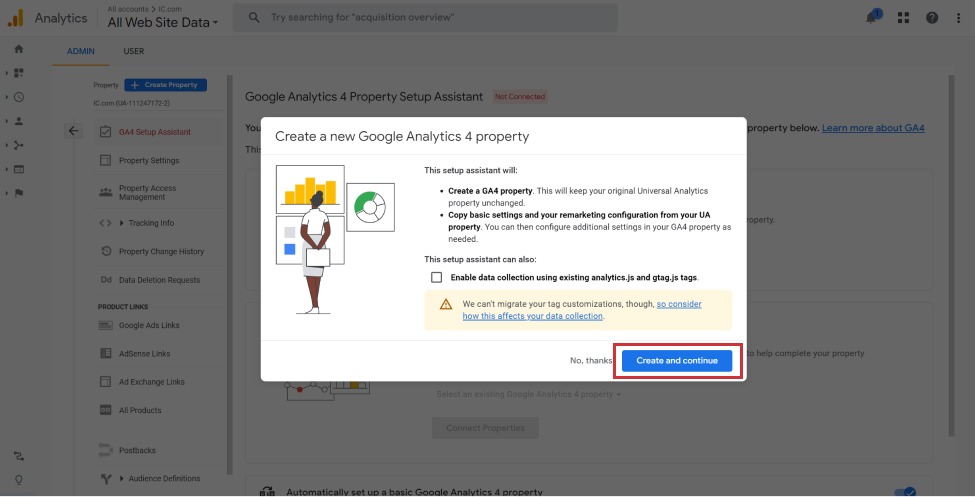975x497 pixels.
Task: Click All Products text
Action: click(x=140, y=411)
